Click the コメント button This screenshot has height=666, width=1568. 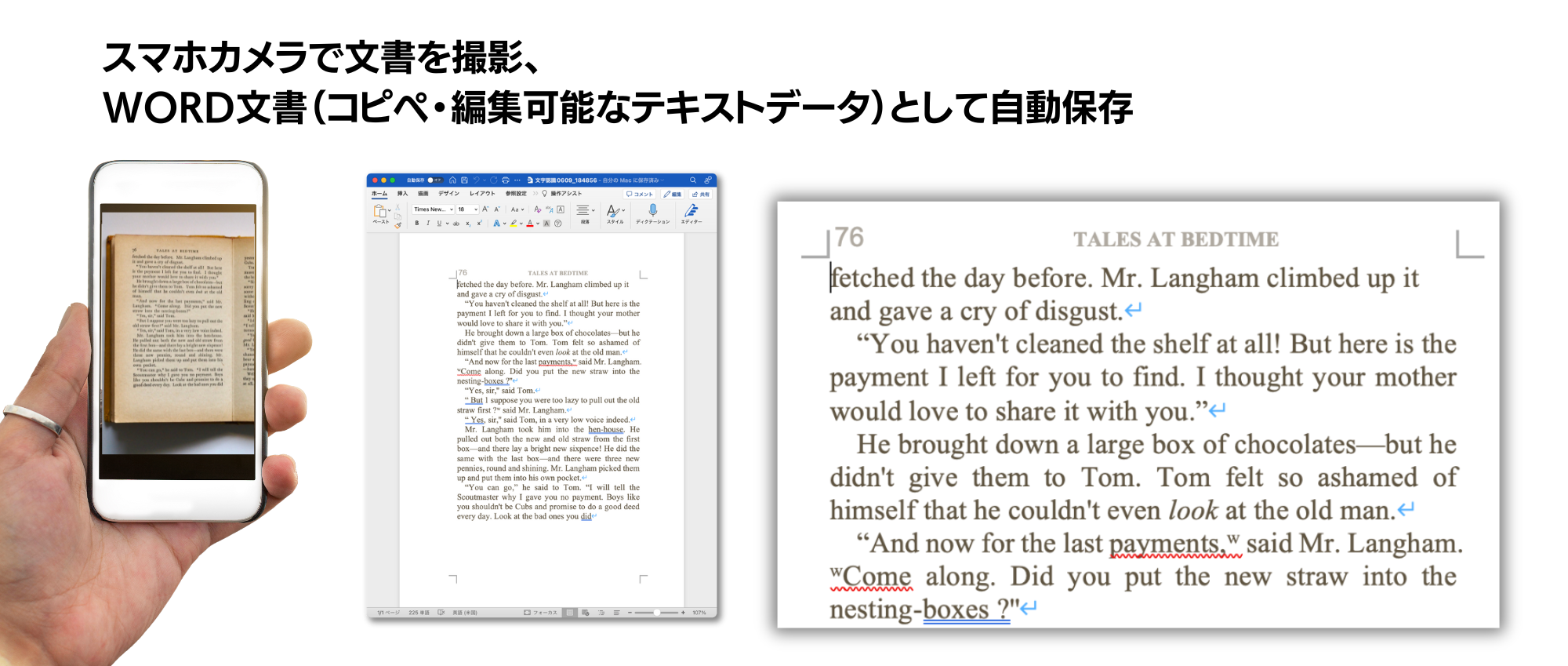click(639, 195)
